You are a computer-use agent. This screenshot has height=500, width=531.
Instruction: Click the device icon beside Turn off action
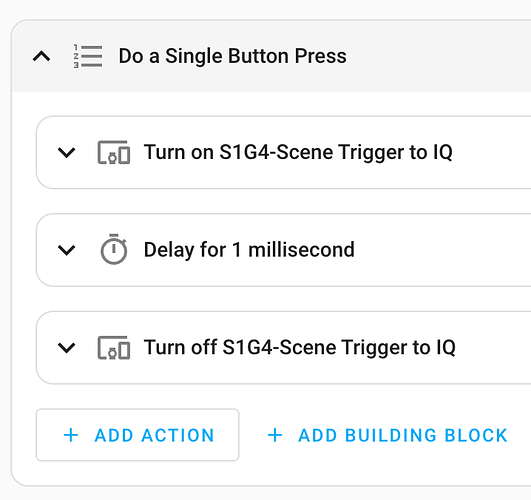tap(114, 348)
